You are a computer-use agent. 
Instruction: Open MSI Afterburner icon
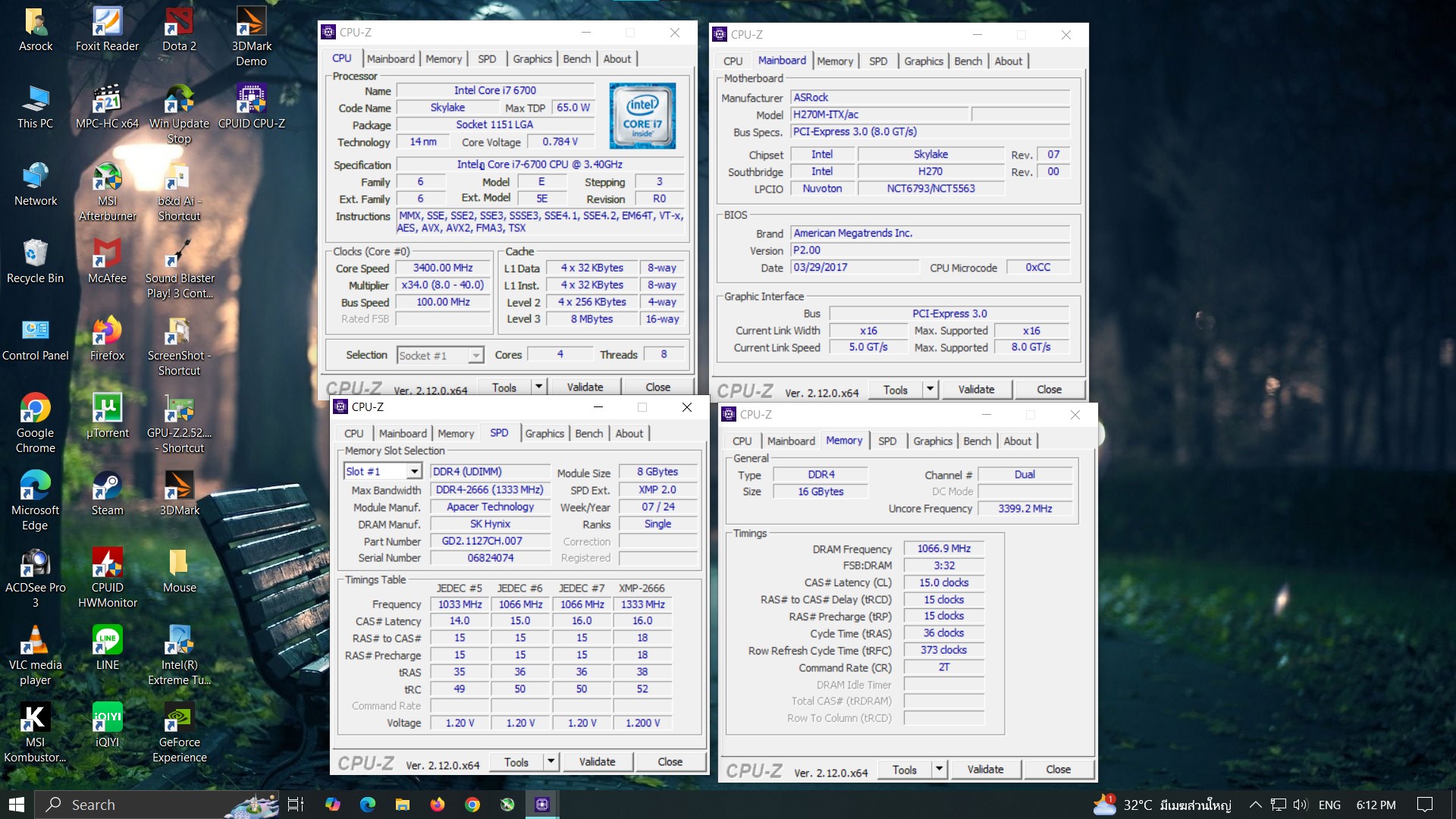pyautogui.click(x=107, y=192)
